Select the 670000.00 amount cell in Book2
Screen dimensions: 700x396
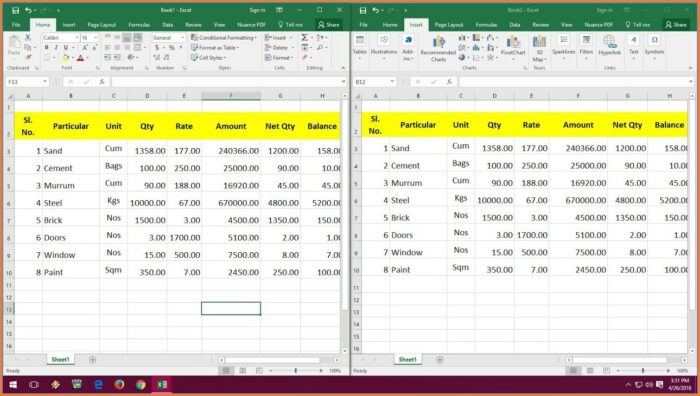coord(578,200)
